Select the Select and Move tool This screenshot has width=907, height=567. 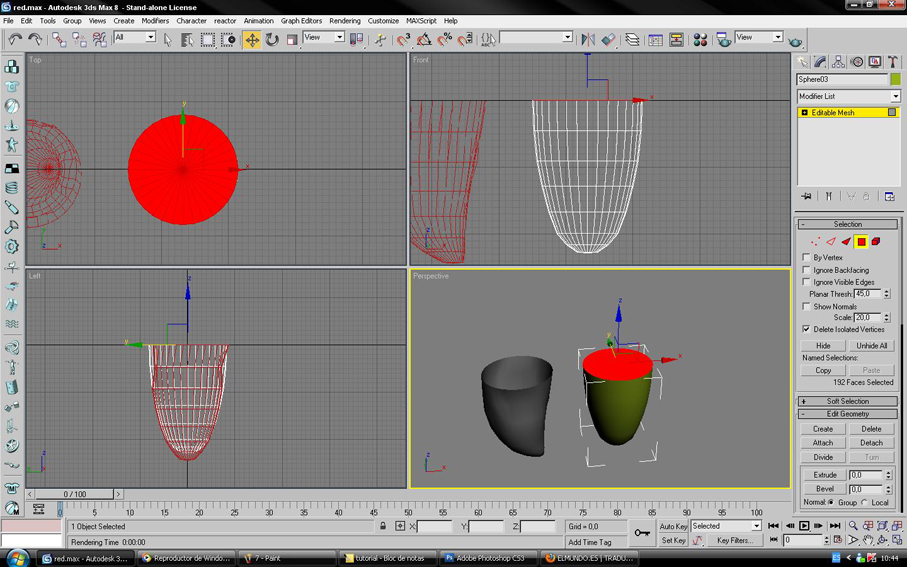(252, 39)
